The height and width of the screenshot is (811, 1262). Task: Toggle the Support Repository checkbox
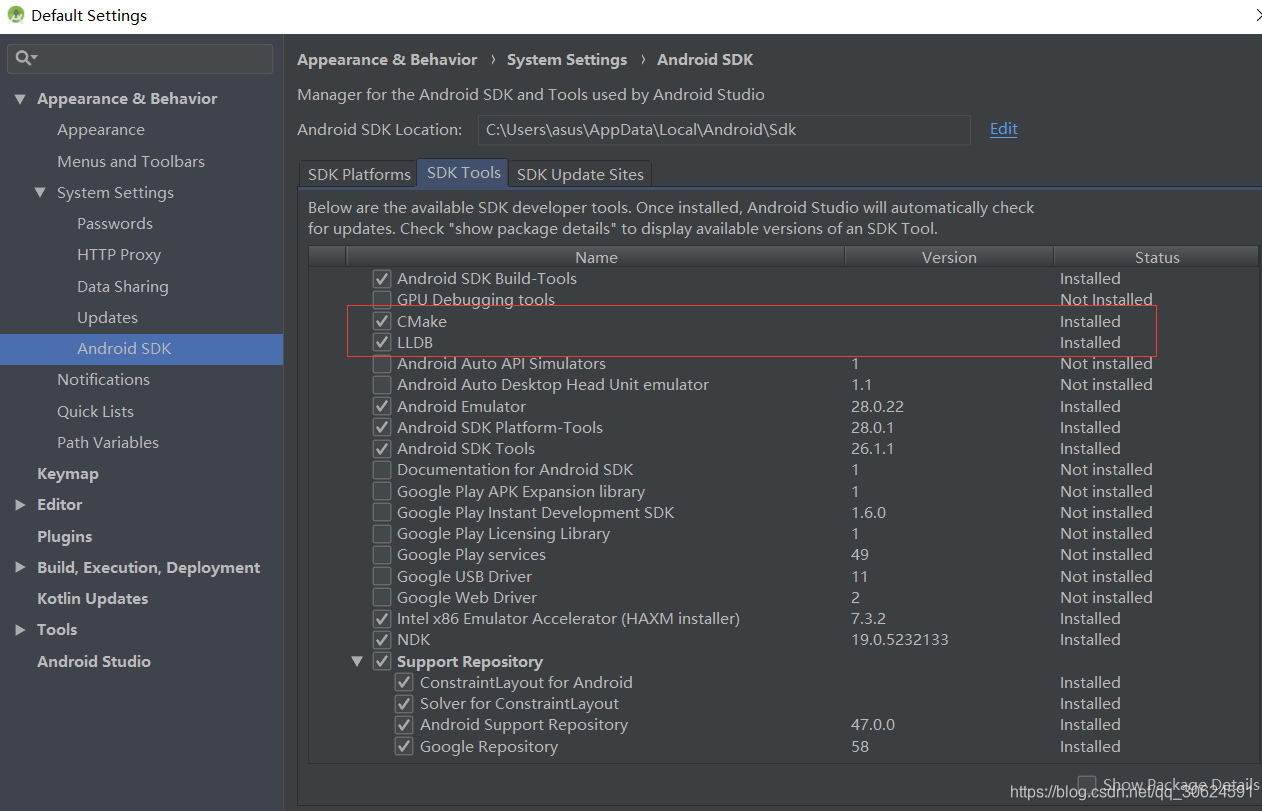382,662
